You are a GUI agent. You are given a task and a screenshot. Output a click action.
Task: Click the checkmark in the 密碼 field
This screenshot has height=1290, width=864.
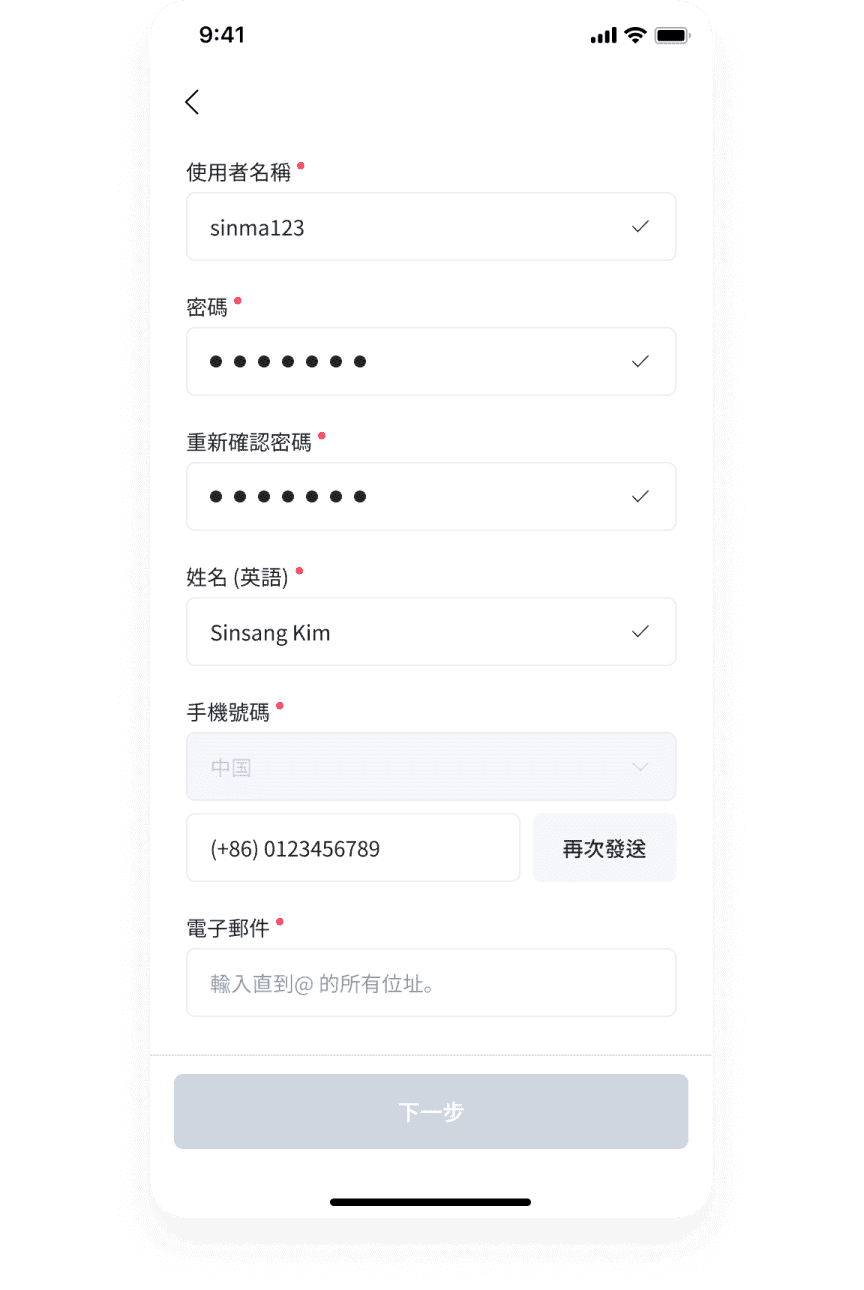pyautogui.click(x=640, y=361)
